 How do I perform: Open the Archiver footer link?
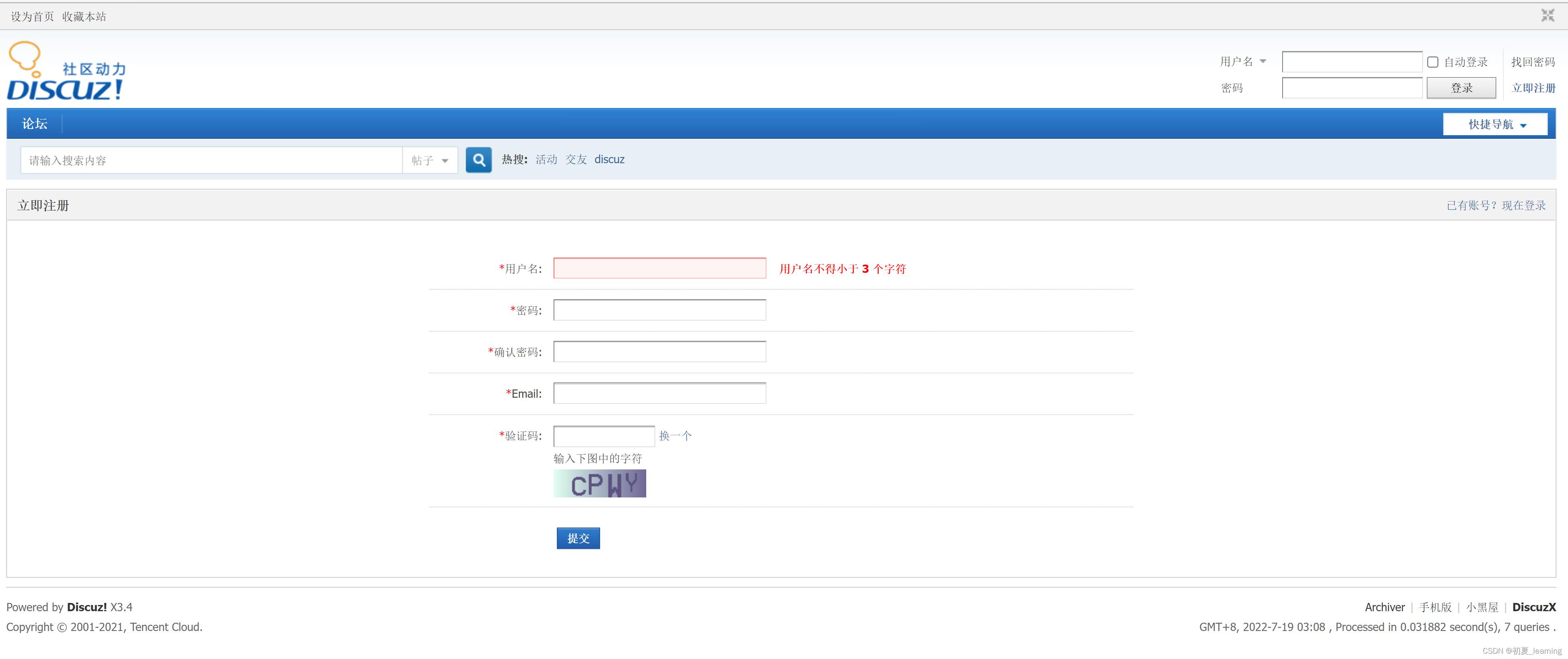[1384, 607]
